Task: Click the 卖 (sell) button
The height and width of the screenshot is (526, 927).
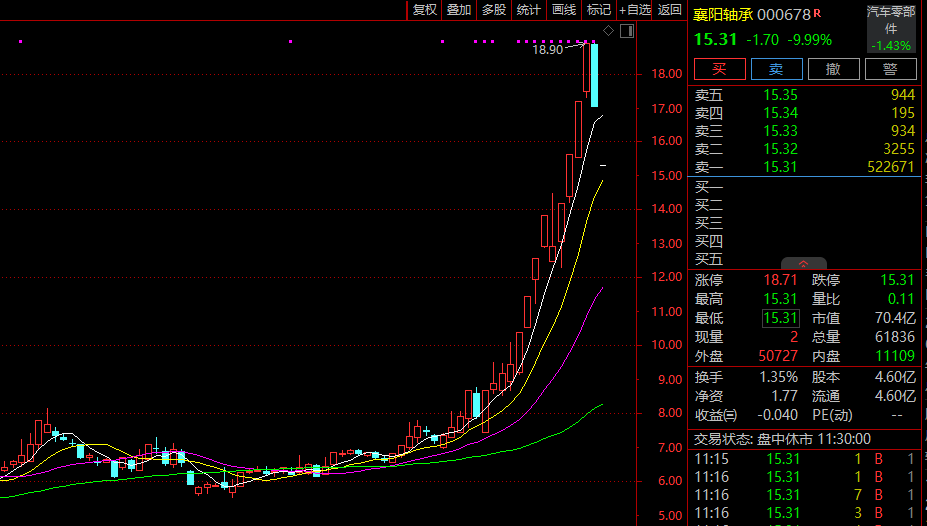Action: 776,68
